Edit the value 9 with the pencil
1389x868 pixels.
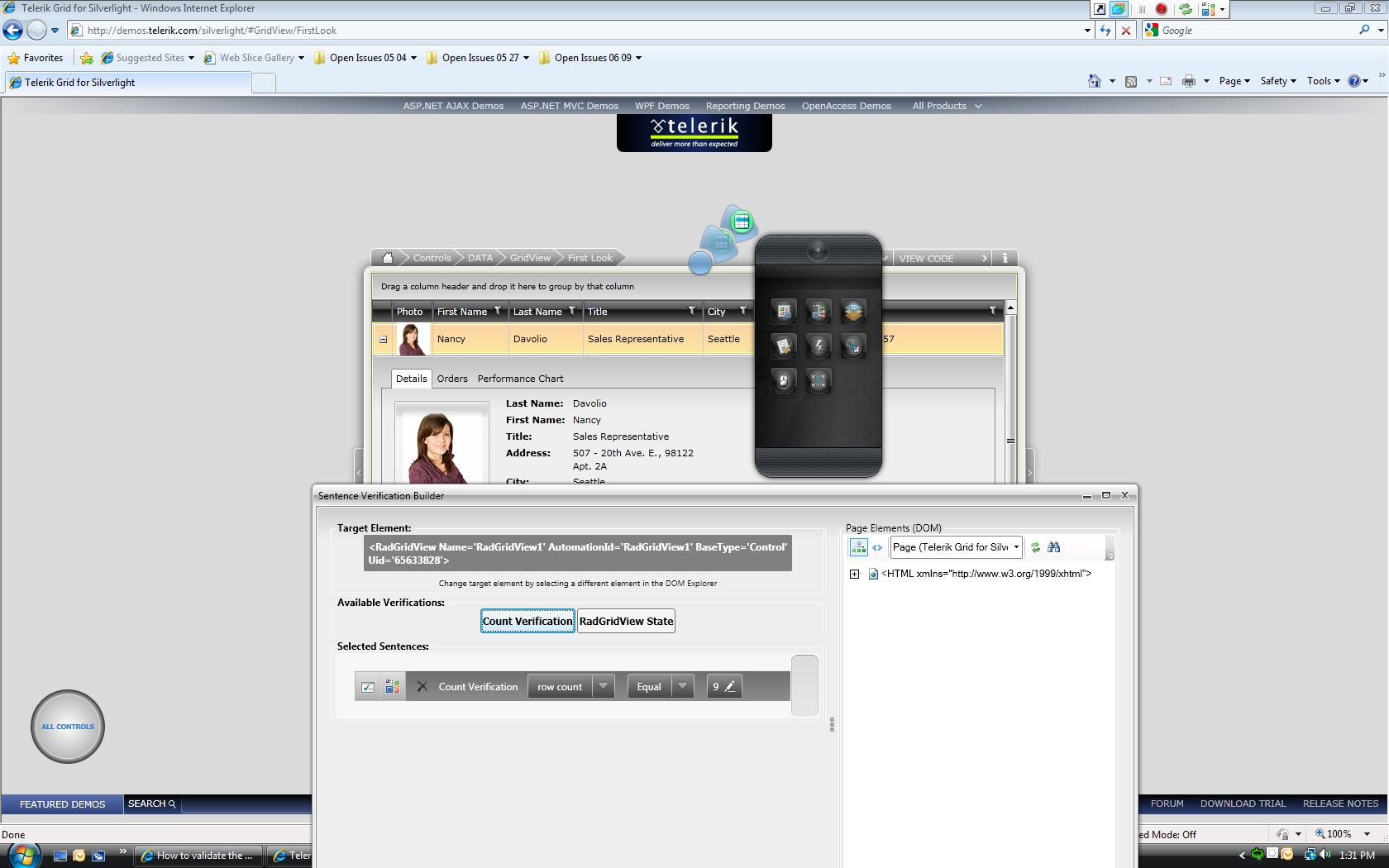[x=730, y=686]
